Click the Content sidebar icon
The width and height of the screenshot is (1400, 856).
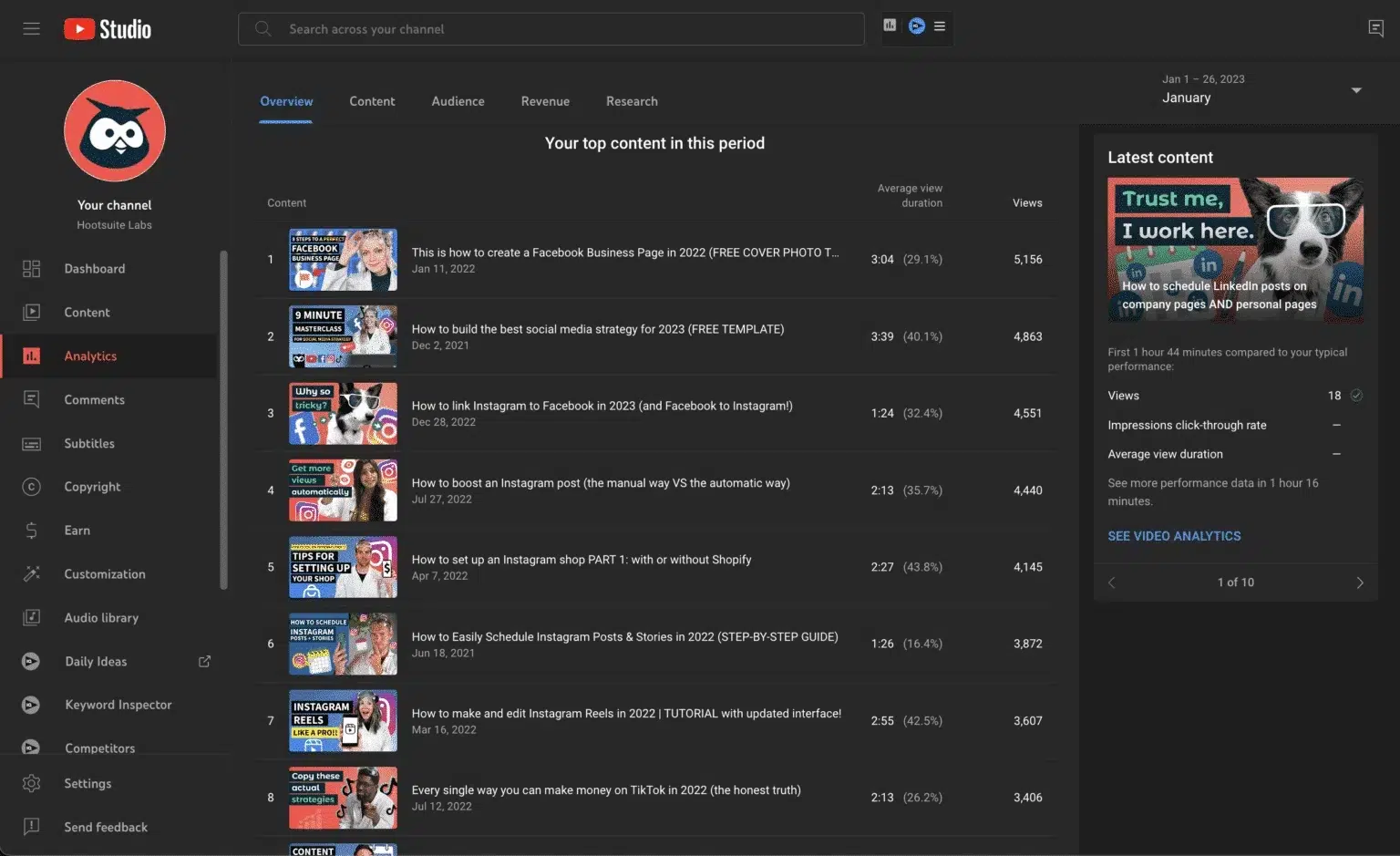(x=31, y=313)
